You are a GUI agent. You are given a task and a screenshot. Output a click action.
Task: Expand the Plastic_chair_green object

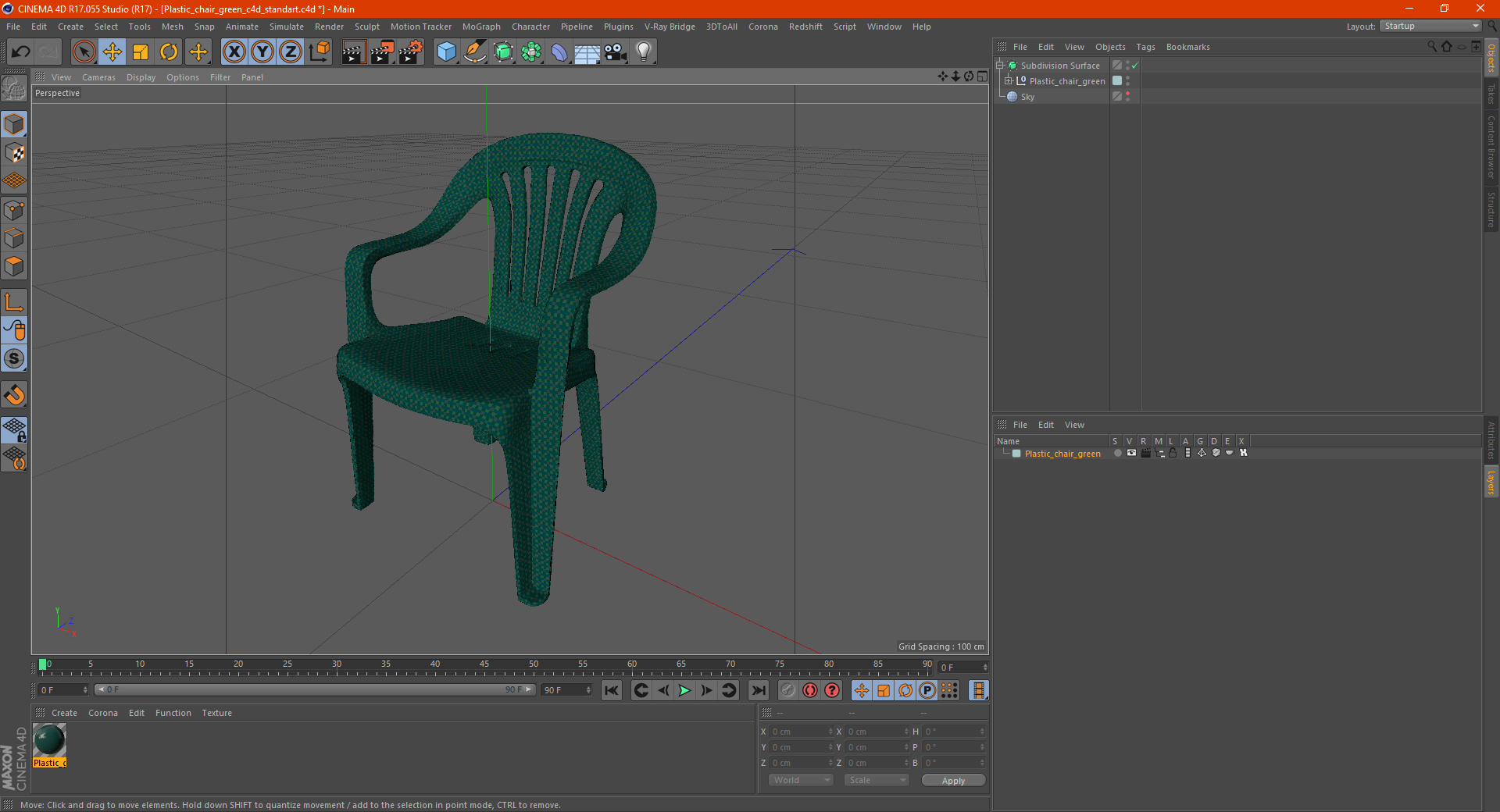[x=1008, y=81]
